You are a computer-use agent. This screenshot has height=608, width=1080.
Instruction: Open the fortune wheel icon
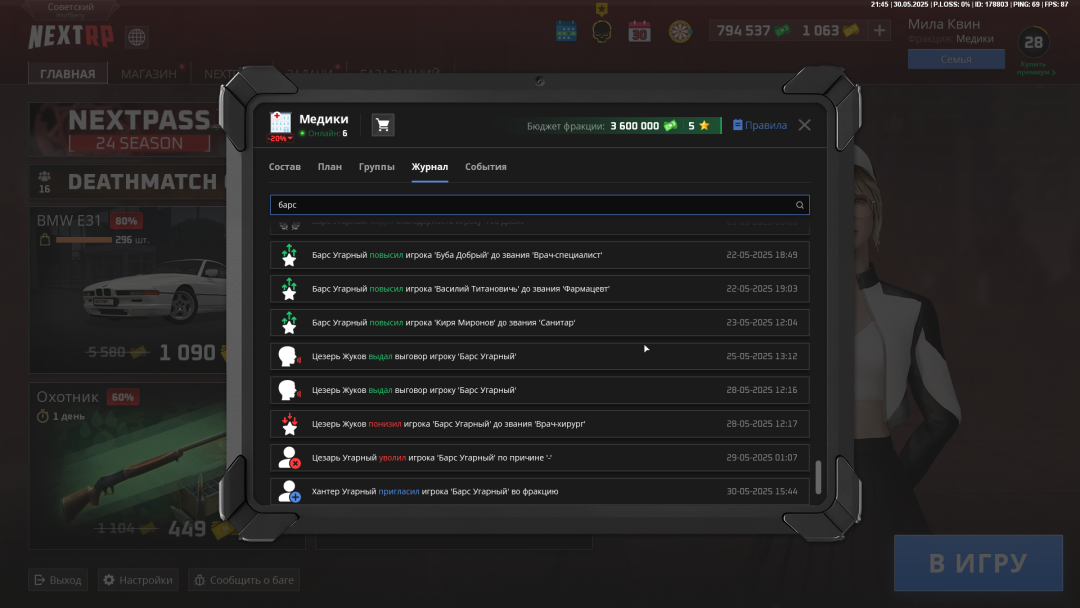pos(680,32)
